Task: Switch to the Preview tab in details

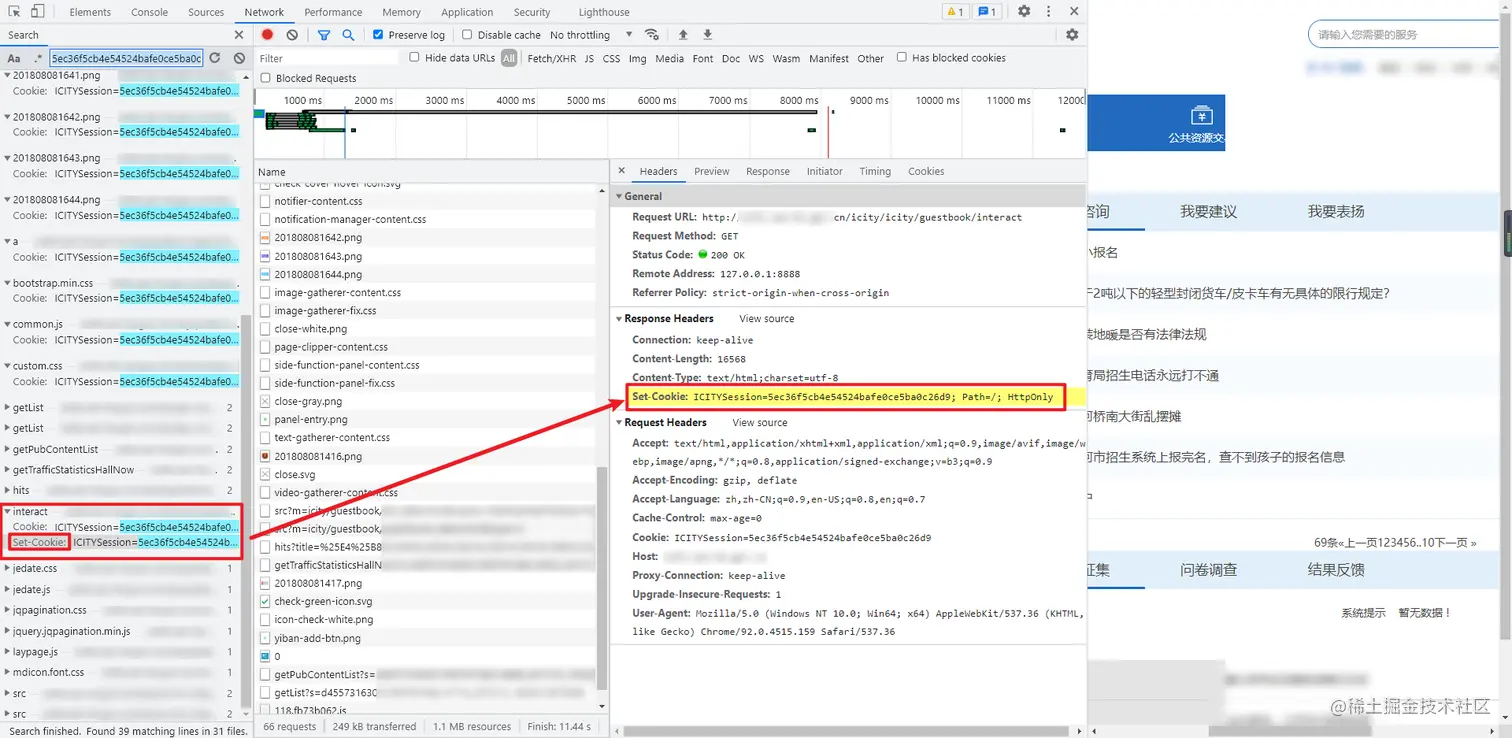Action: [712, 171]
